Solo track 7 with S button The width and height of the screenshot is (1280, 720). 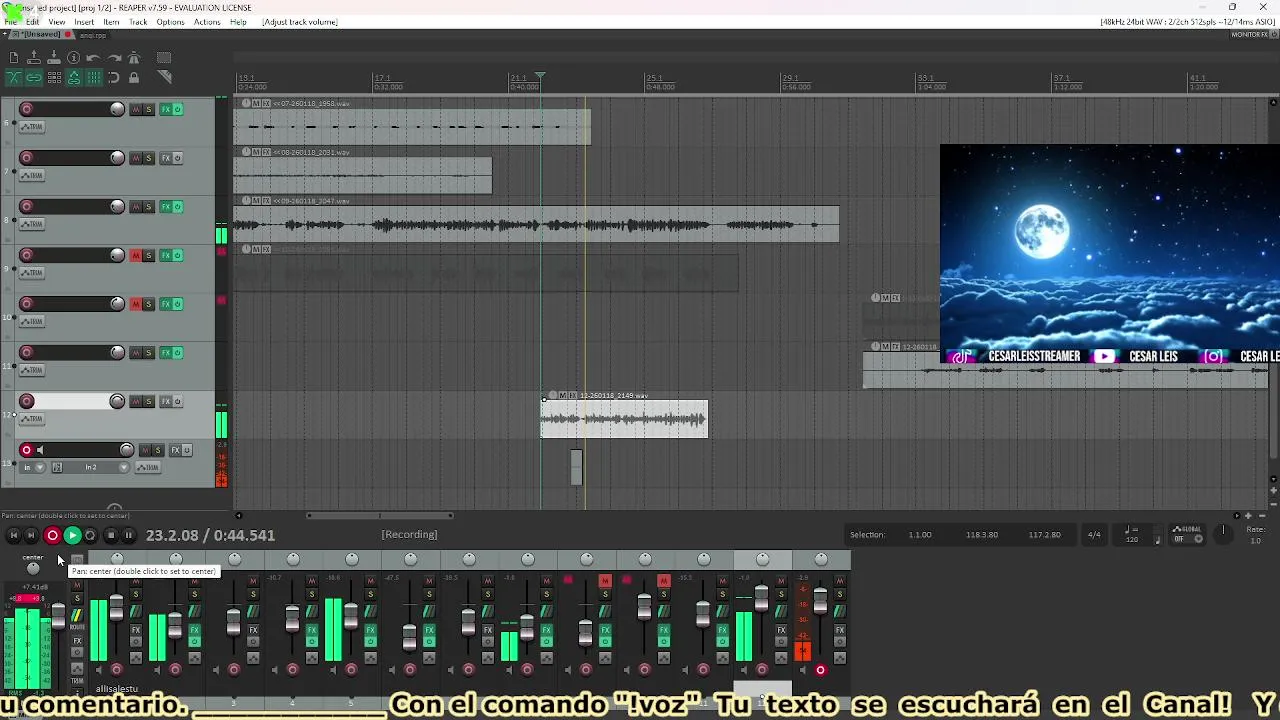coord(149,158)
